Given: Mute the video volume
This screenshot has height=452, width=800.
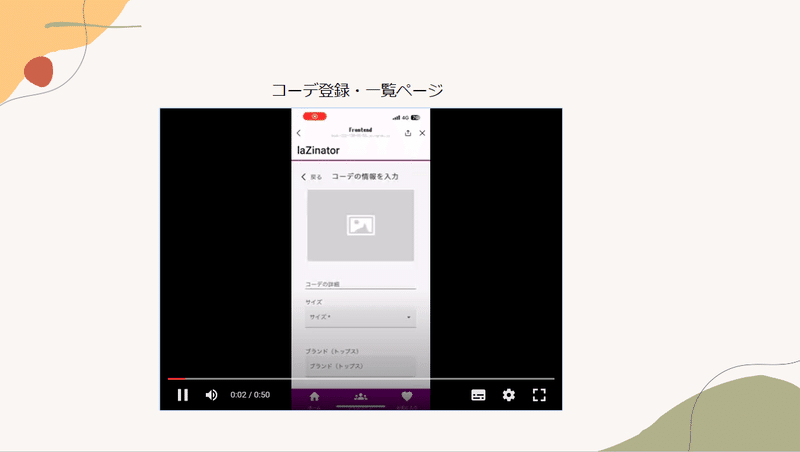Looking at the screenshot, I should click(x=211, y=395).
